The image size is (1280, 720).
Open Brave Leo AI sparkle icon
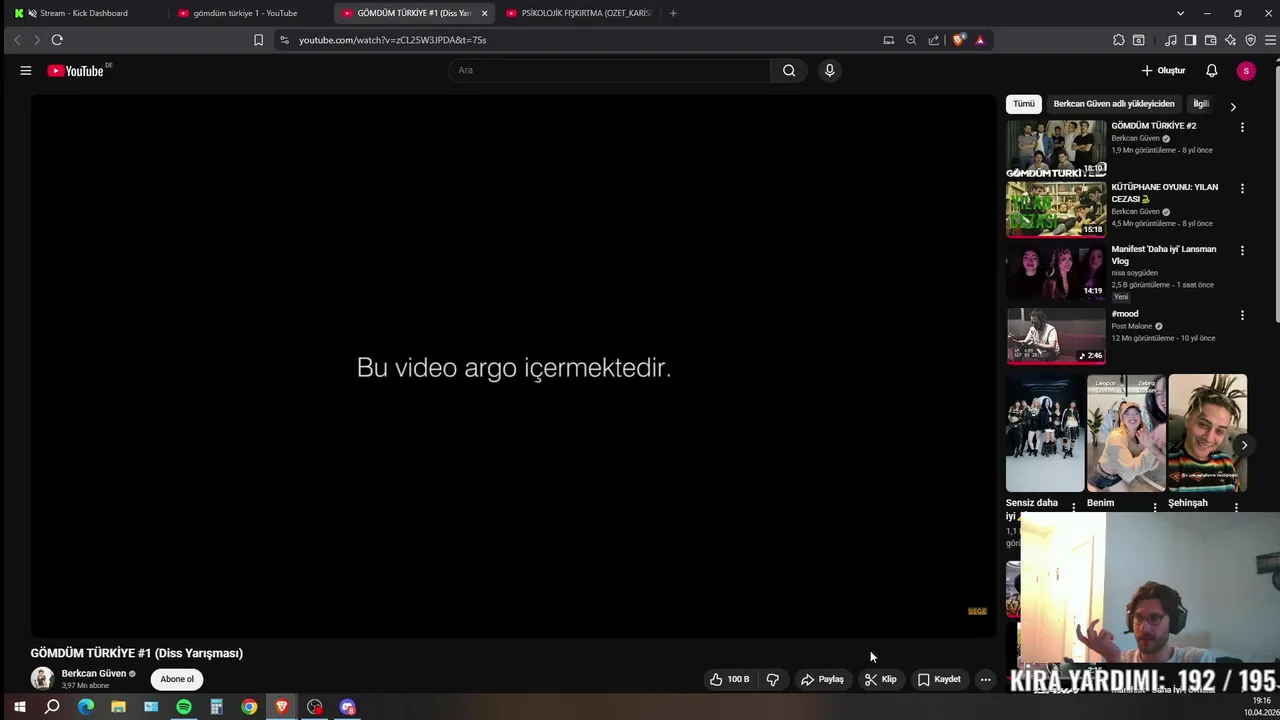1230,40
